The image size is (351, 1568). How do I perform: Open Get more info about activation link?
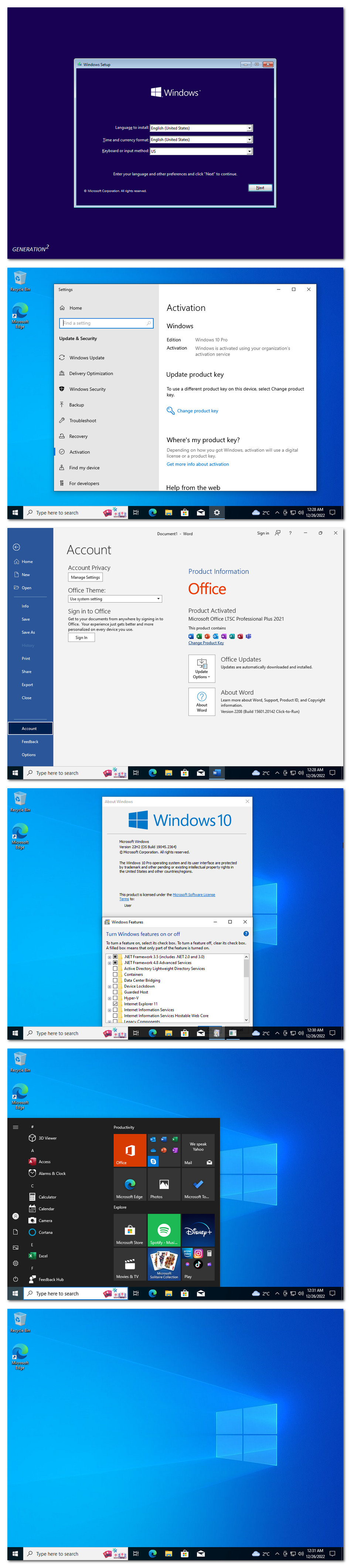tap(198, 464)
